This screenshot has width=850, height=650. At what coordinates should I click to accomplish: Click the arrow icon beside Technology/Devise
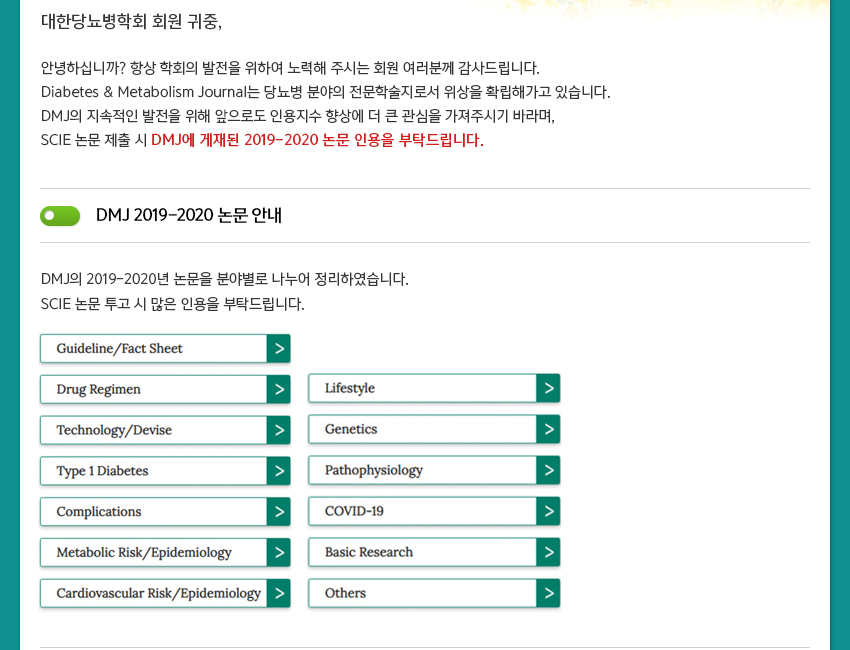pyautogui.click(x=279, y=430)
